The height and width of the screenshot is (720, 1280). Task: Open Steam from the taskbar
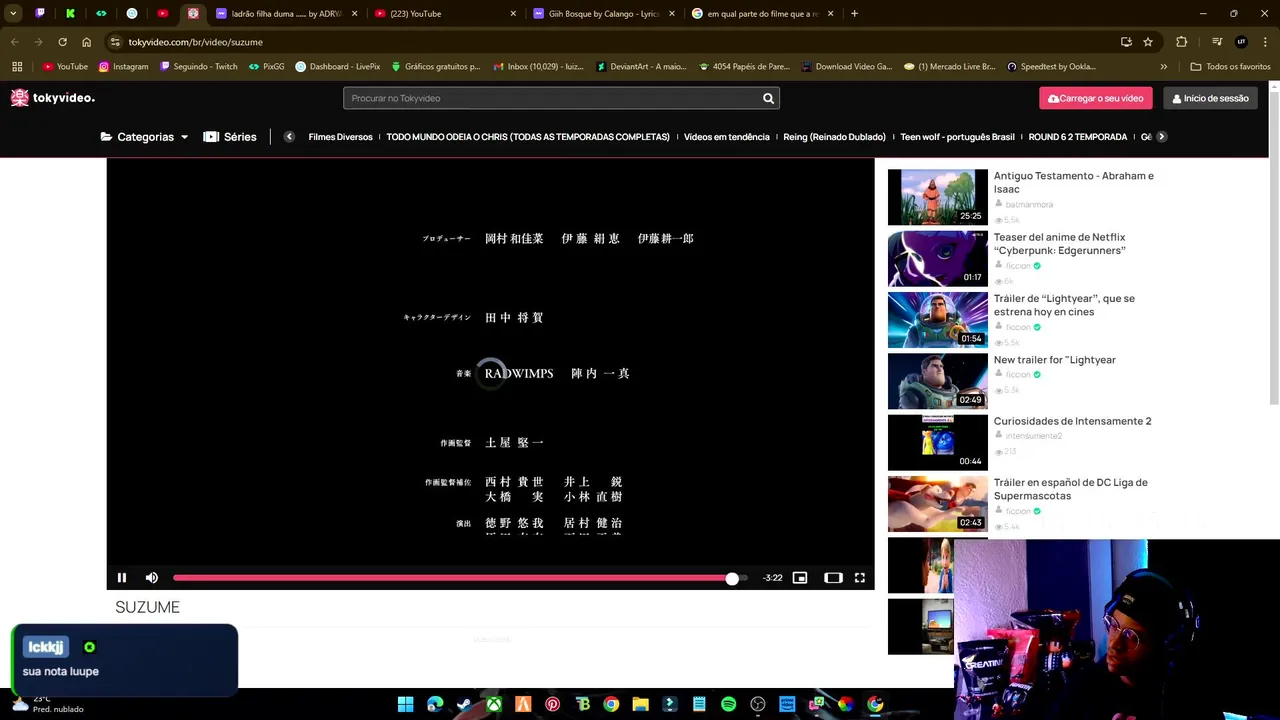tap(464, 704)
